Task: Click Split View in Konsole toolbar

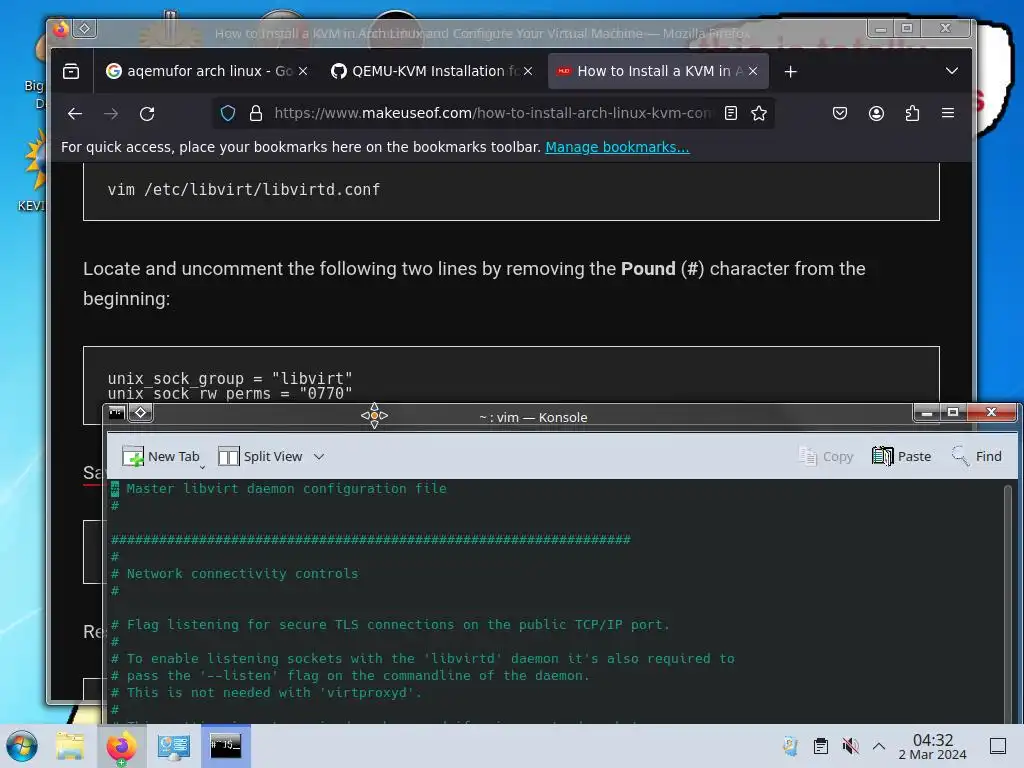Action: 260,456
